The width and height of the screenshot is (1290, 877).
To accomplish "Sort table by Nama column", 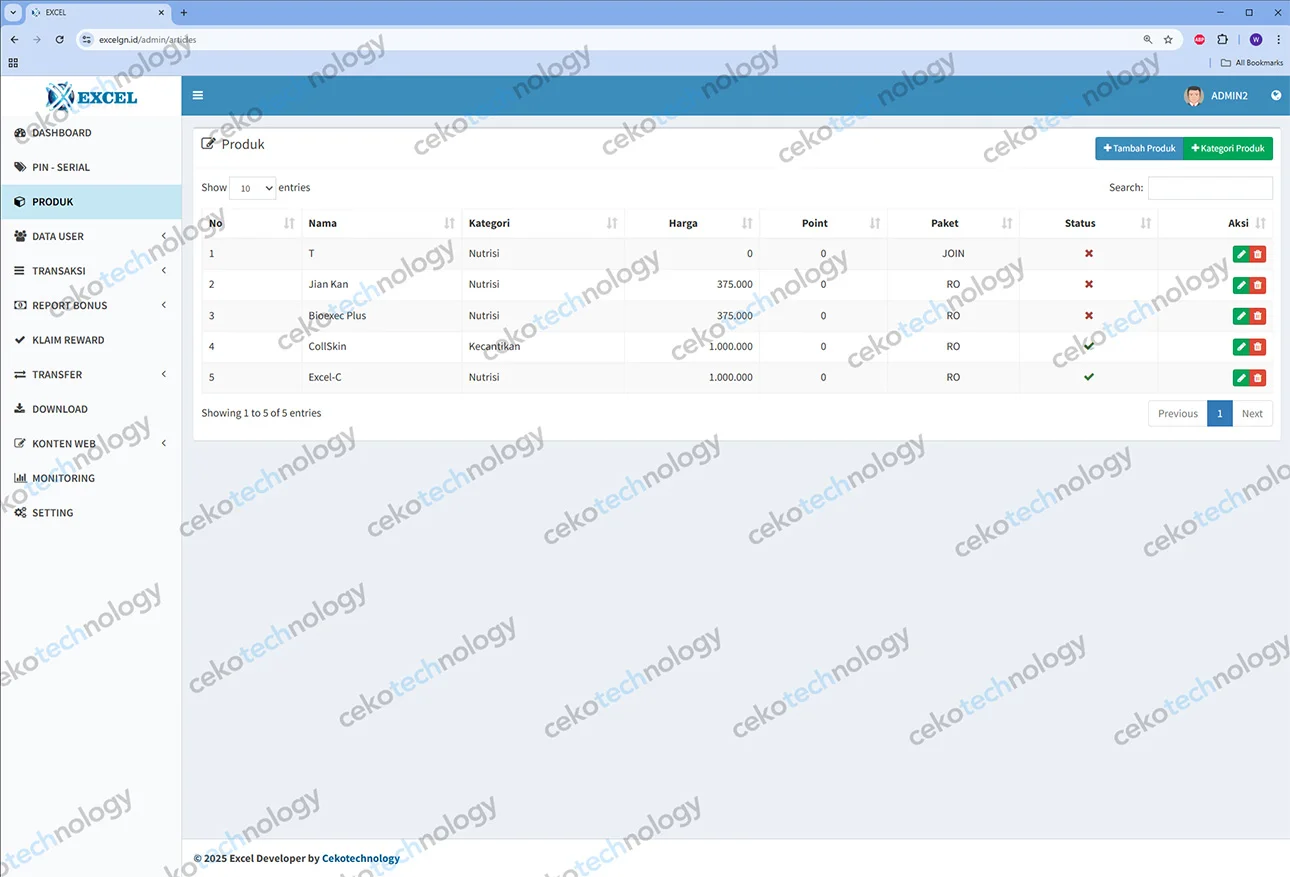I will pos(380,223).
